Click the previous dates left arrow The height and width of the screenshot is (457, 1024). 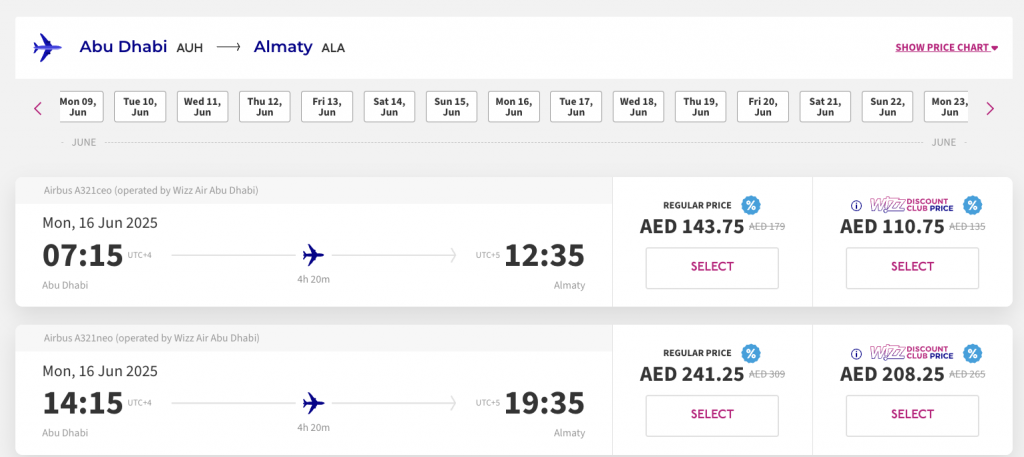coord(38,108)
